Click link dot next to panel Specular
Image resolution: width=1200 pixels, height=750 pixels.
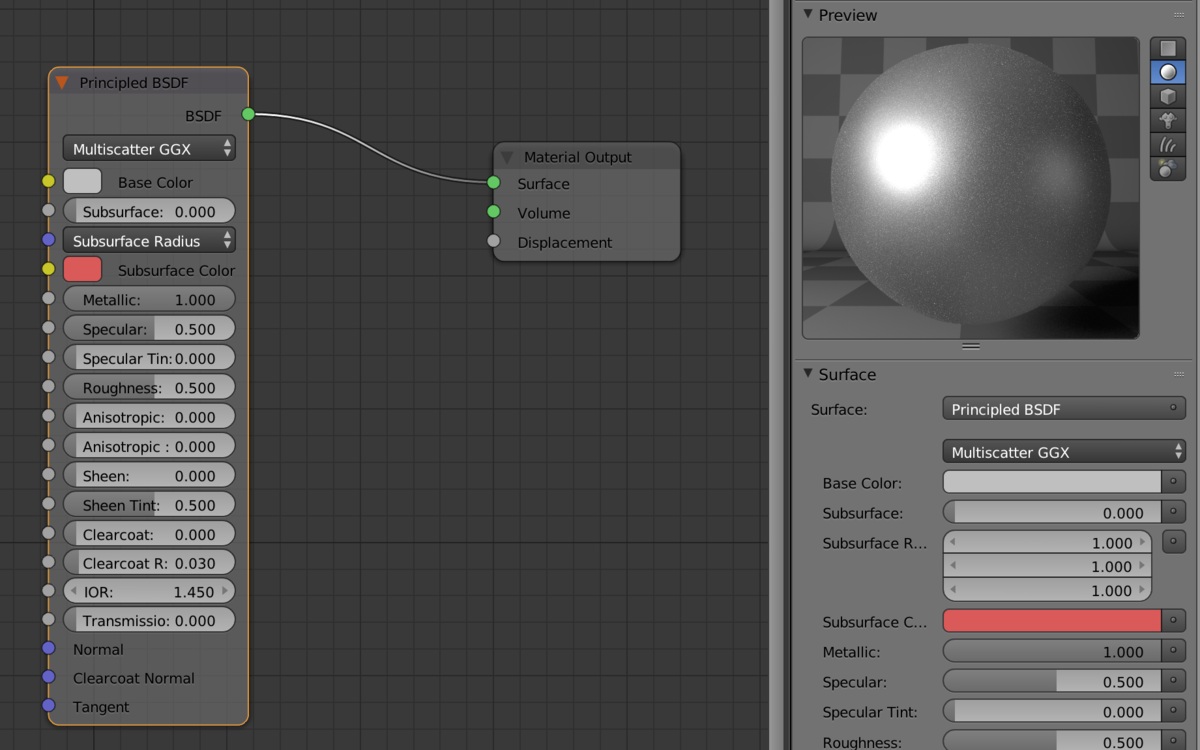[1174, 681]
